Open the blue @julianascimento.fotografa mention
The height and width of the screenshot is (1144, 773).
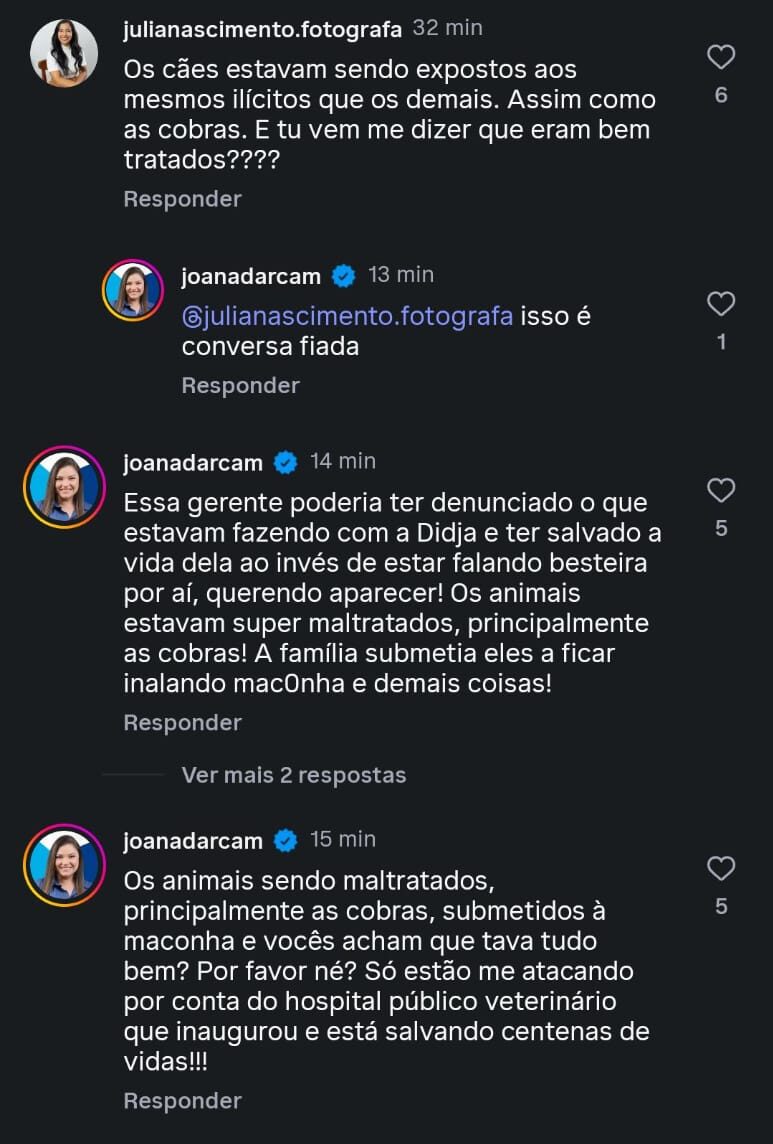point(347,317)
